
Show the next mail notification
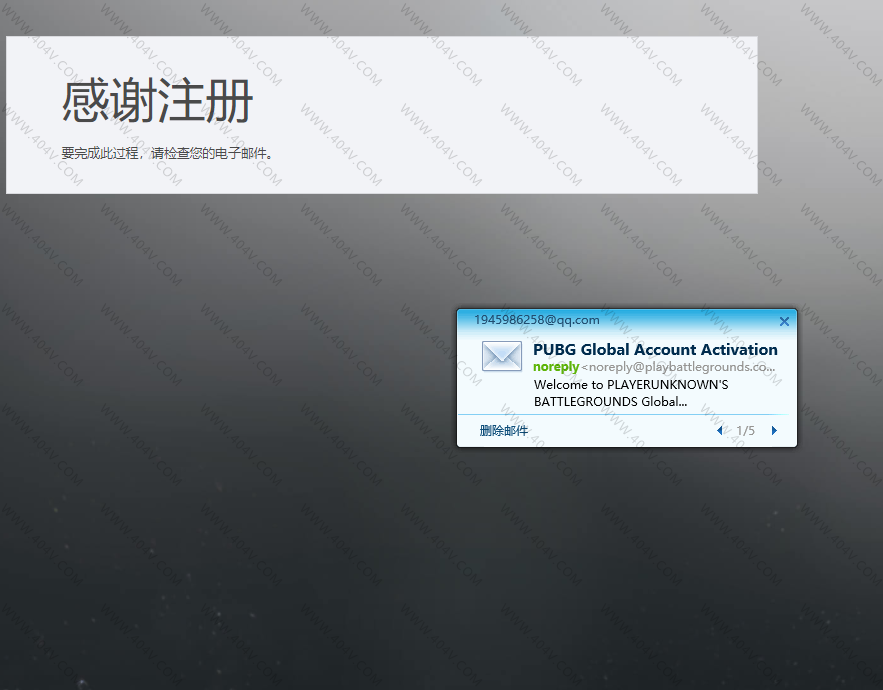click(774, 431)
